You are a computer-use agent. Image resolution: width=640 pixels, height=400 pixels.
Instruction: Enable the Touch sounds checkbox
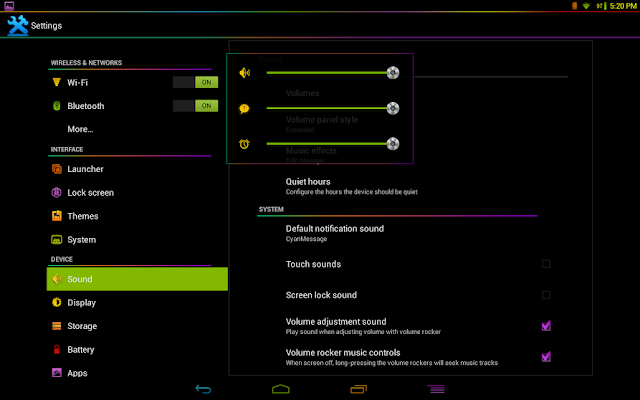pos(546,264)
